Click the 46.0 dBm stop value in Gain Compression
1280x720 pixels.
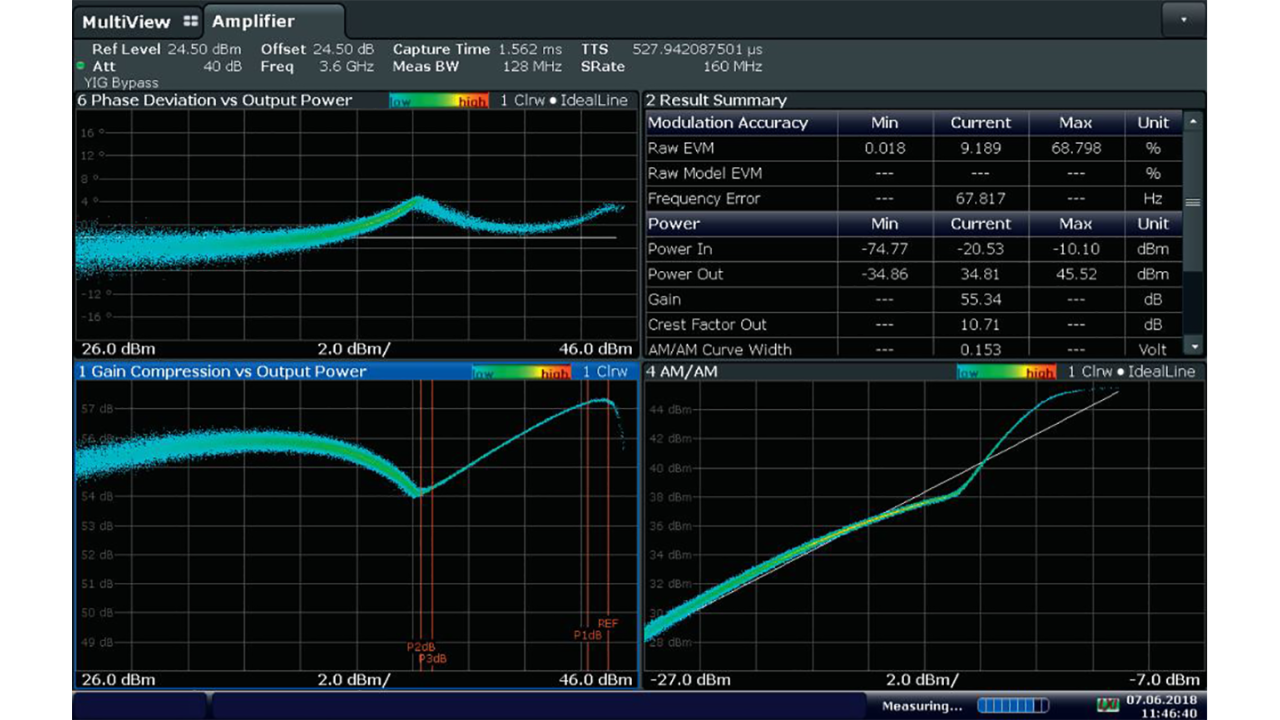pos(595,680)
